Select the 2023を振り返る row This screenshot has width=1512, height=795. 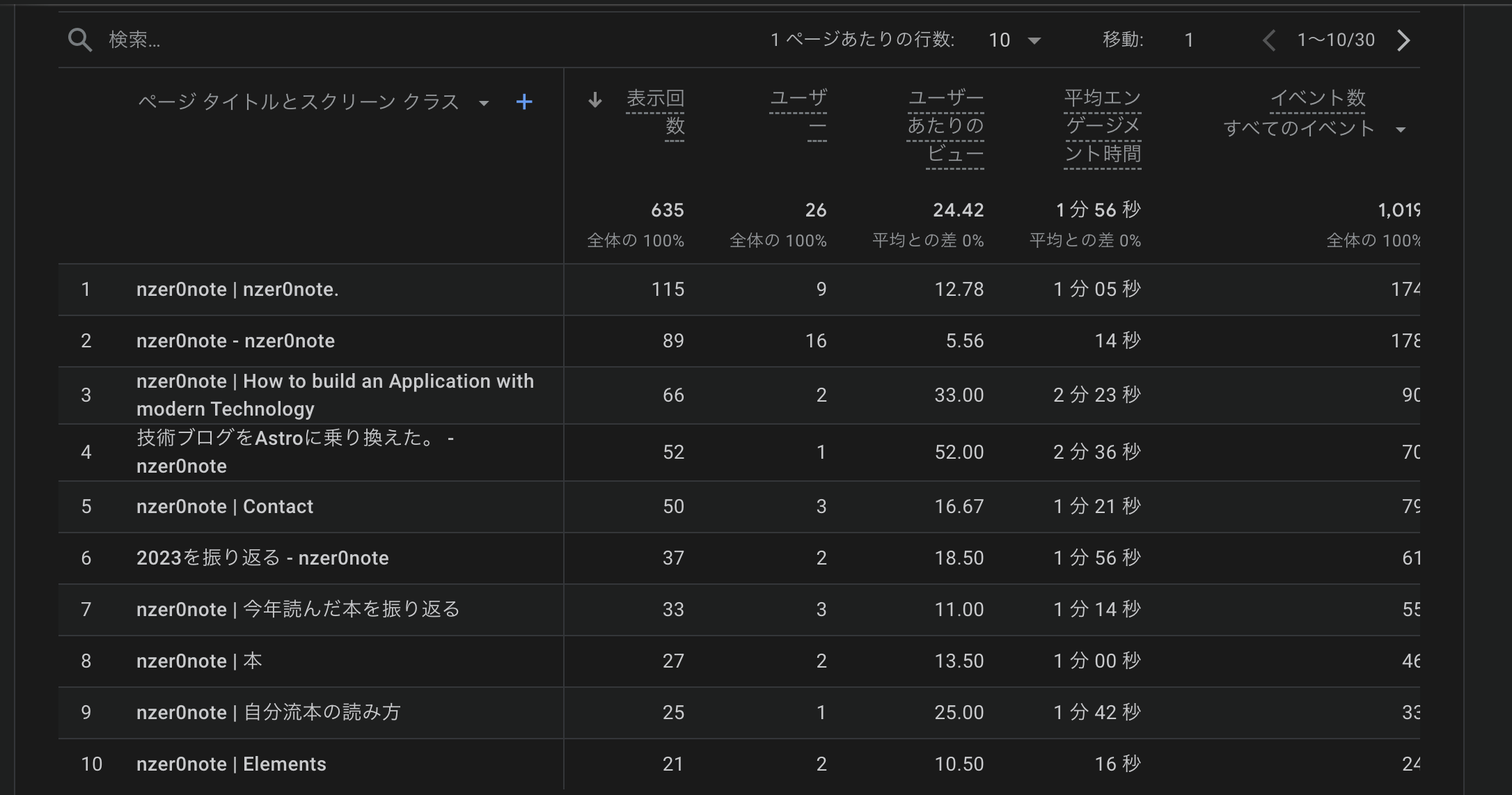pyautogui.click(x=262, y=558)
